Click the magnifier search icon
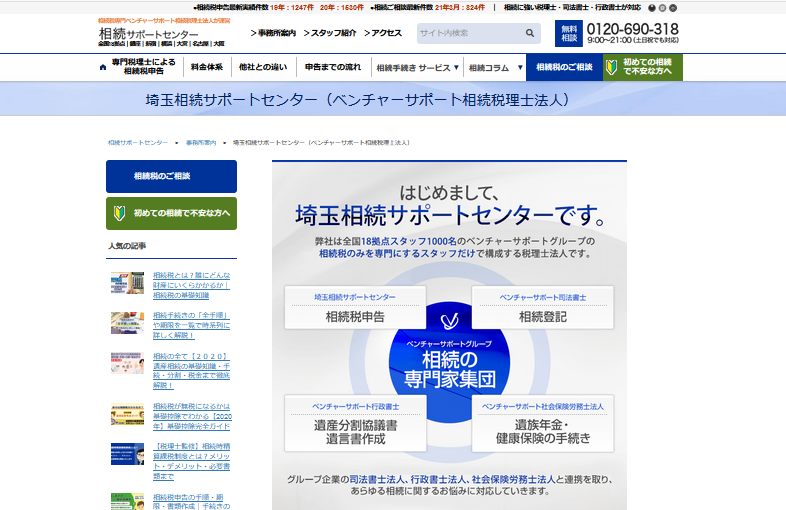This screenshot has height=510, width=786. (x=529, y=33)
